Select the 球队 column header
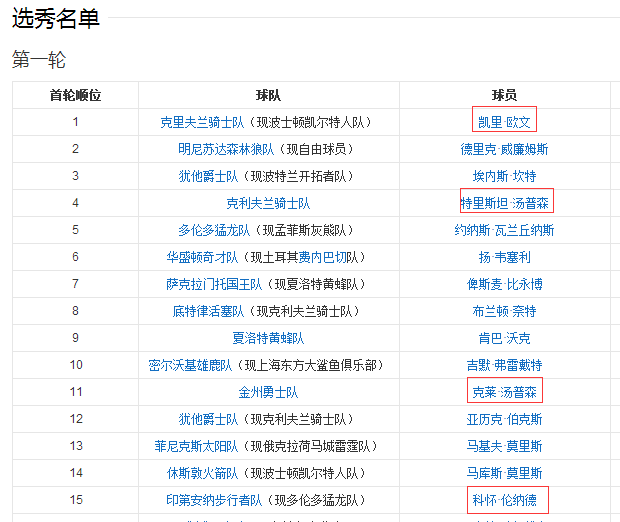This screenshot has height=522, width=620. click(268, 95)
